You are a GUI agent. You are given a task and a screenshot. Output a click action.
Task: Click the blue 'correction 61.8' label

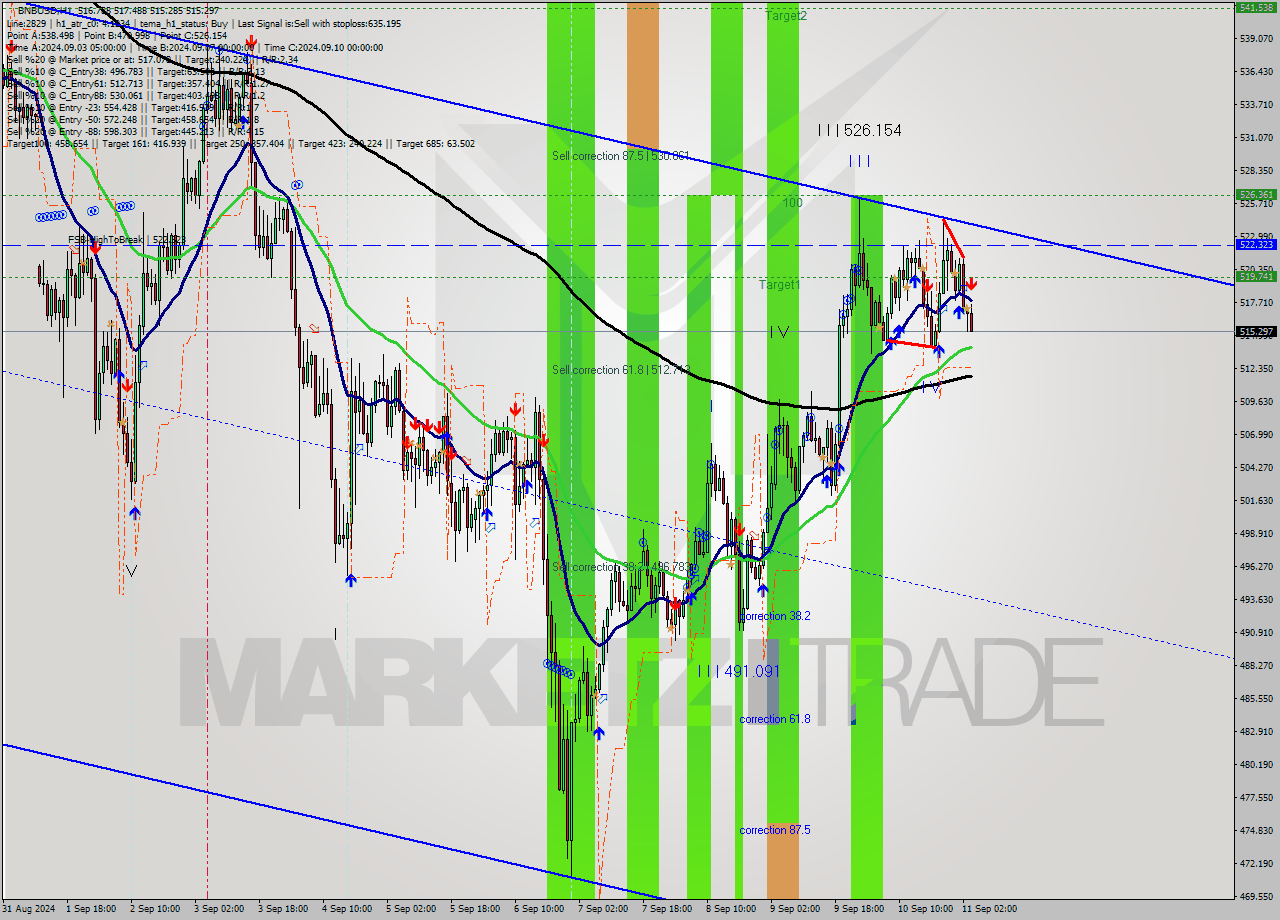click(775, 719)
